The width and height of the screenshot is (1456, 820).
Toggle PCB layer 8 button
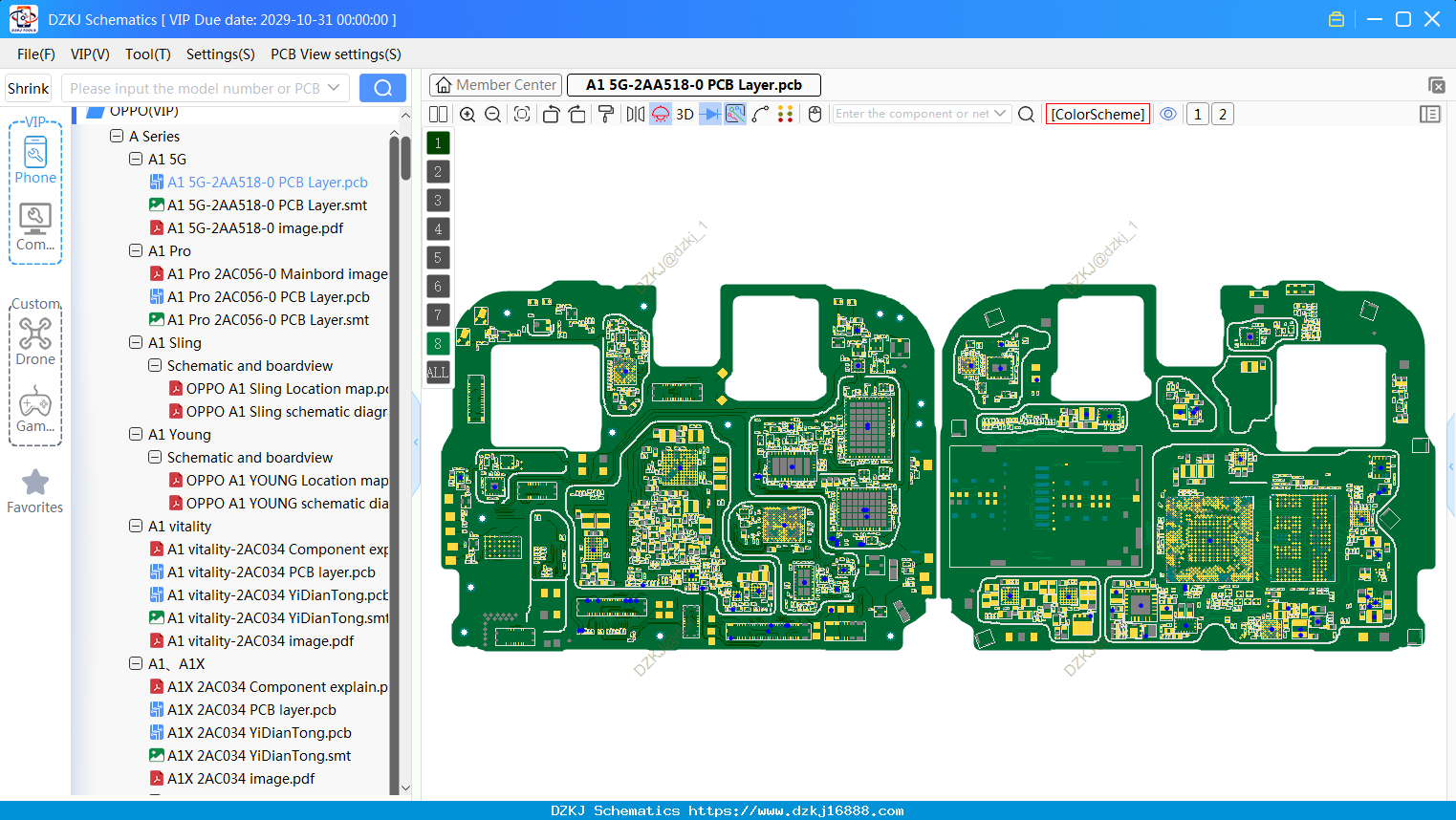[438, 344]
